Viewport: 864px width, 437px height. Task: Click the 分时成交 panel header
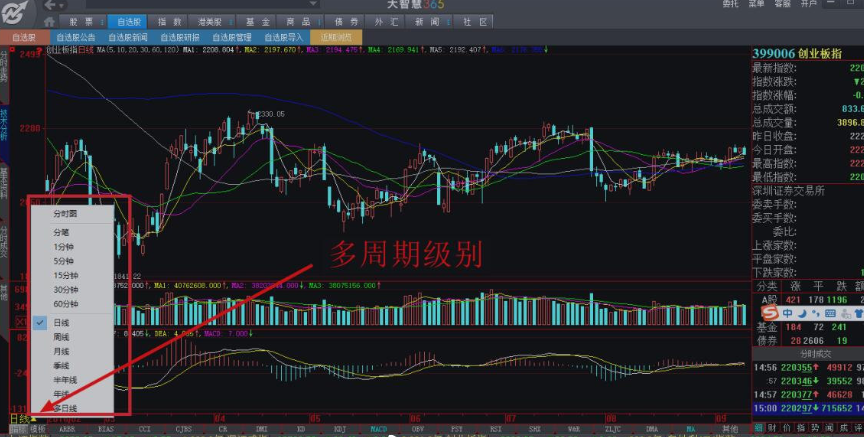click(807, 354)
